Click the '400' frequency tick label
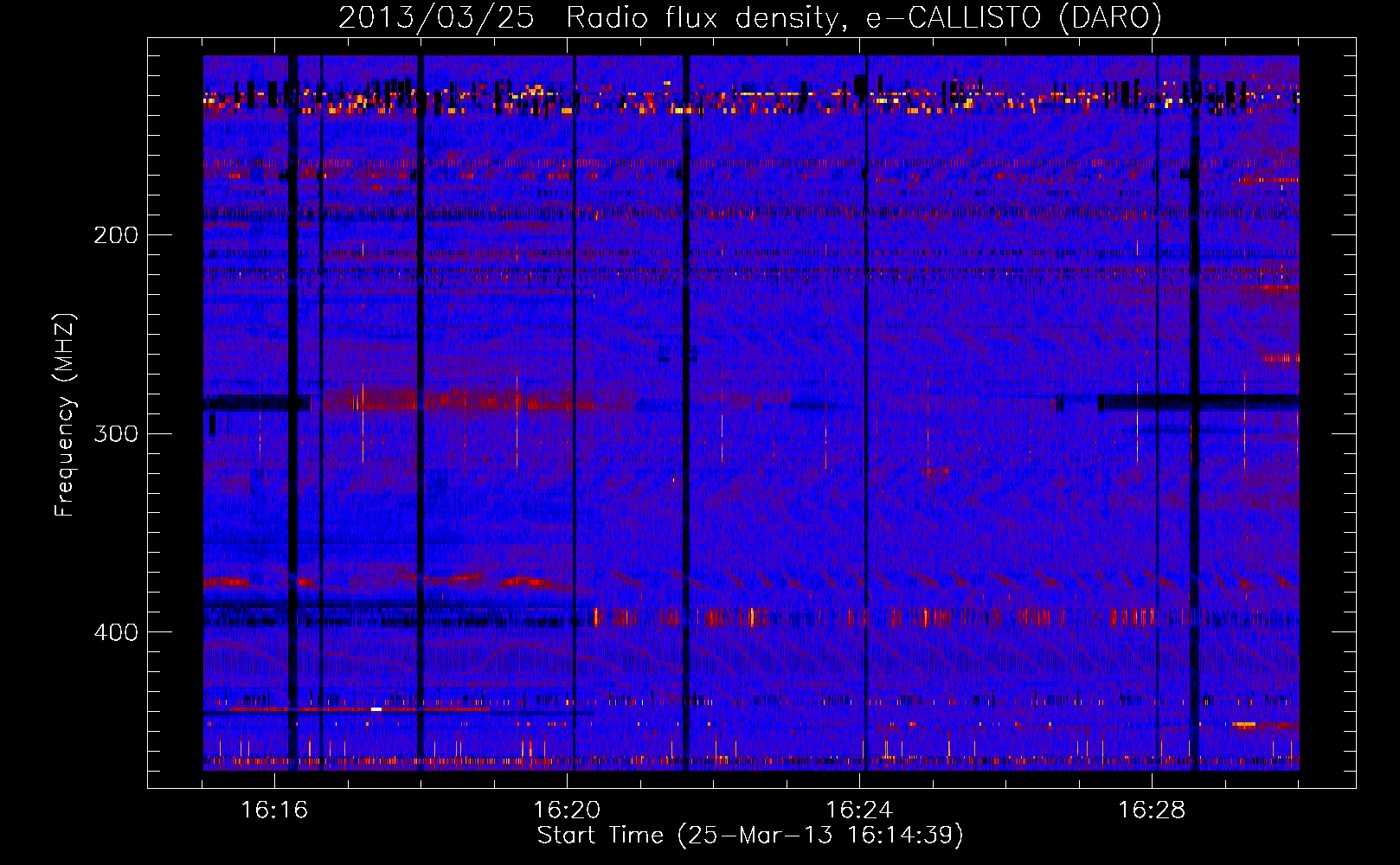 115,632
